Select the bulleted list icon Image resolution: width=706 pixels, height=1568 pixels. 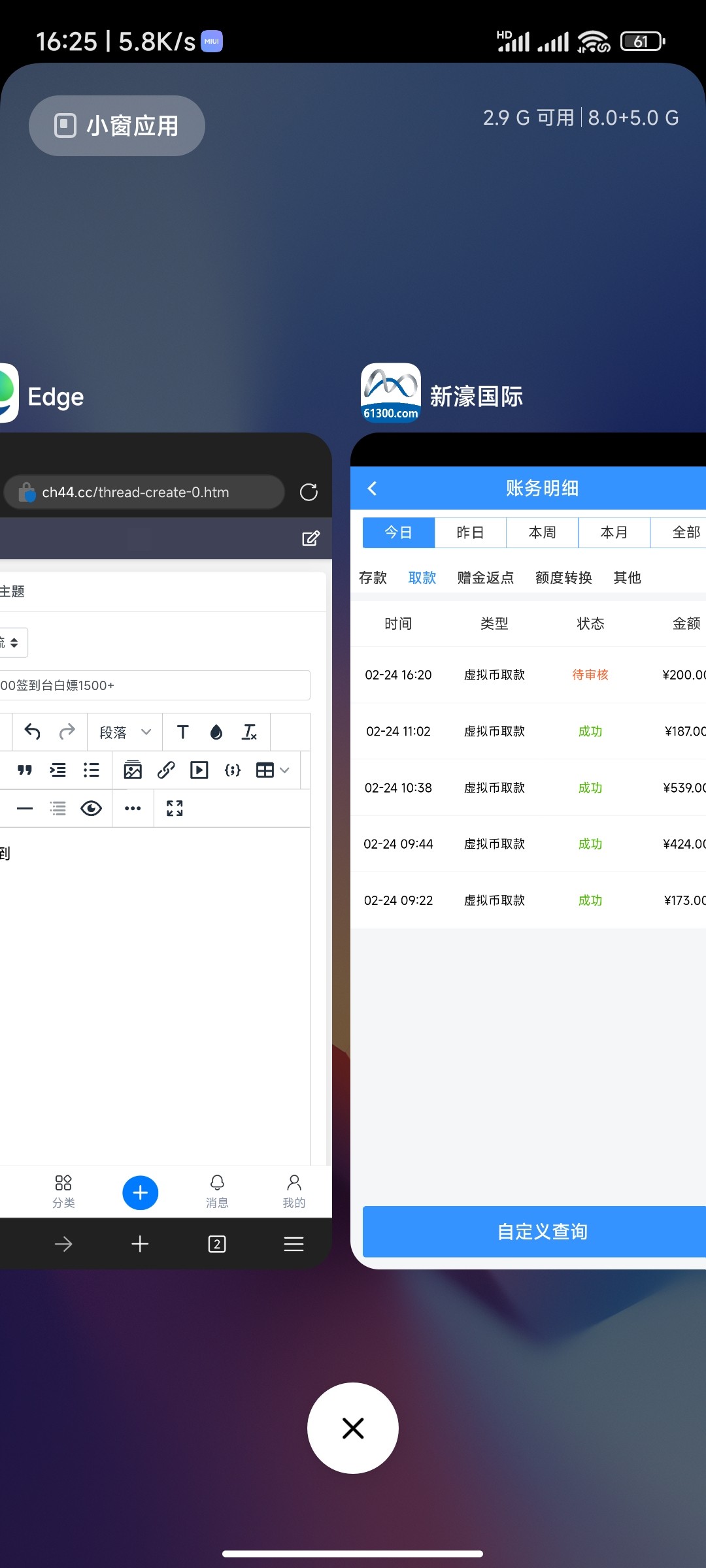pos(92,770)
